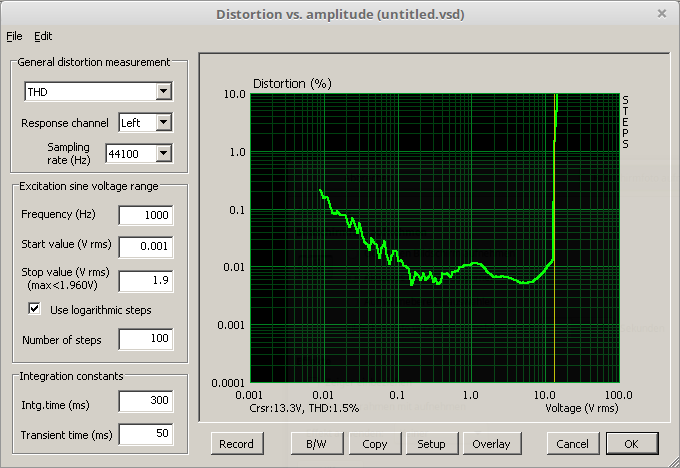This screenshot has width=680, height=468.
Task: Focus the Start value field
Action: pos(145,246)
